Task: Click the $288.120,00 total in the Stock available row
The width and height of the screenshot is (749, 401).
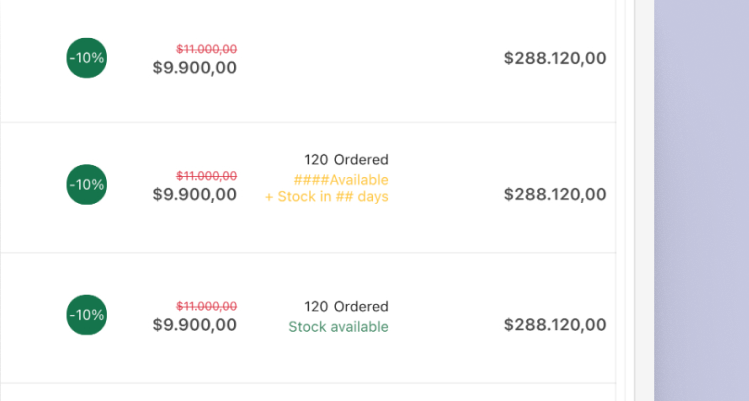Action: 555,325
